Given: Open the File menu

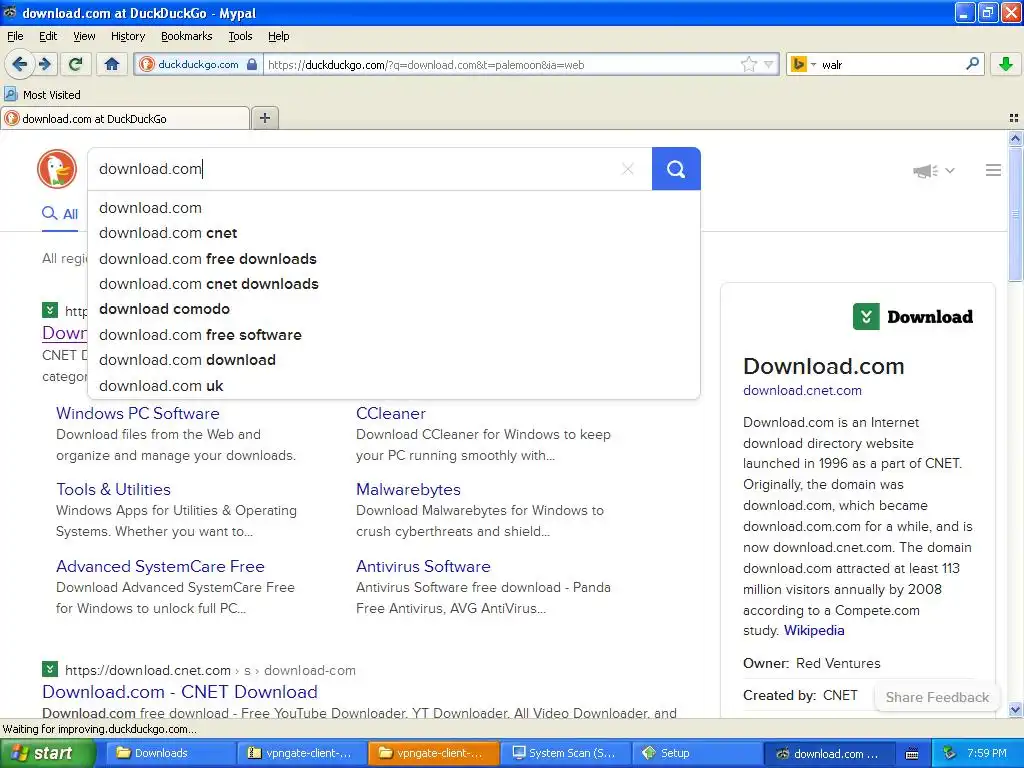Looking at the screenshot, I should tap(15, 36).
